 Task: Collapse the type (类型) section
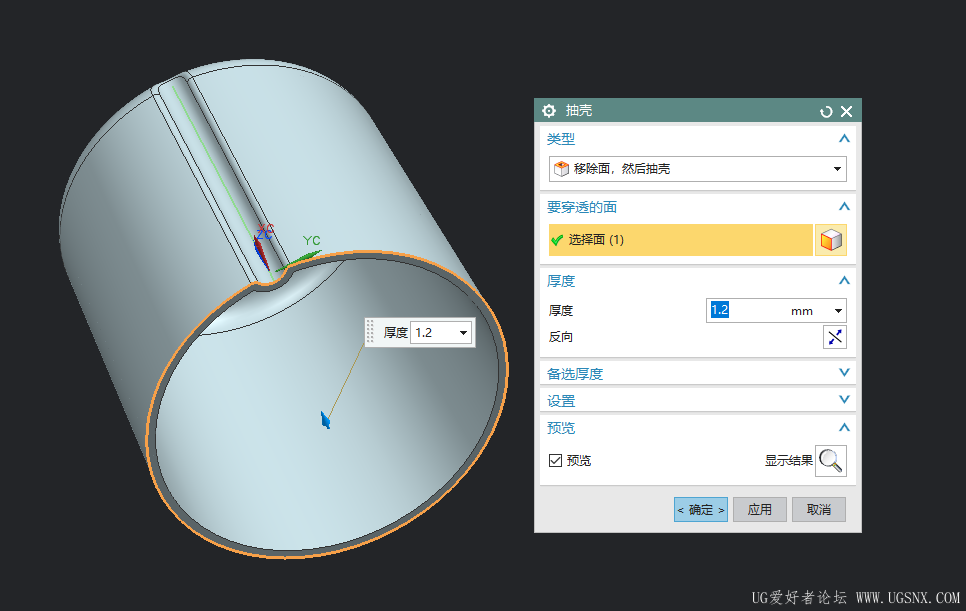[x=844, y=139]
